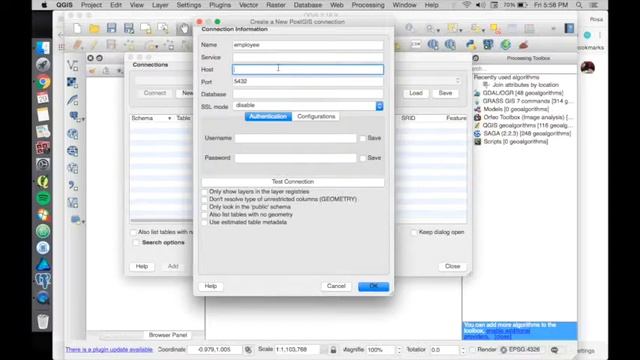Click the QGIS Help book icon
640x360 pixels.
click(x=569, y=28)
